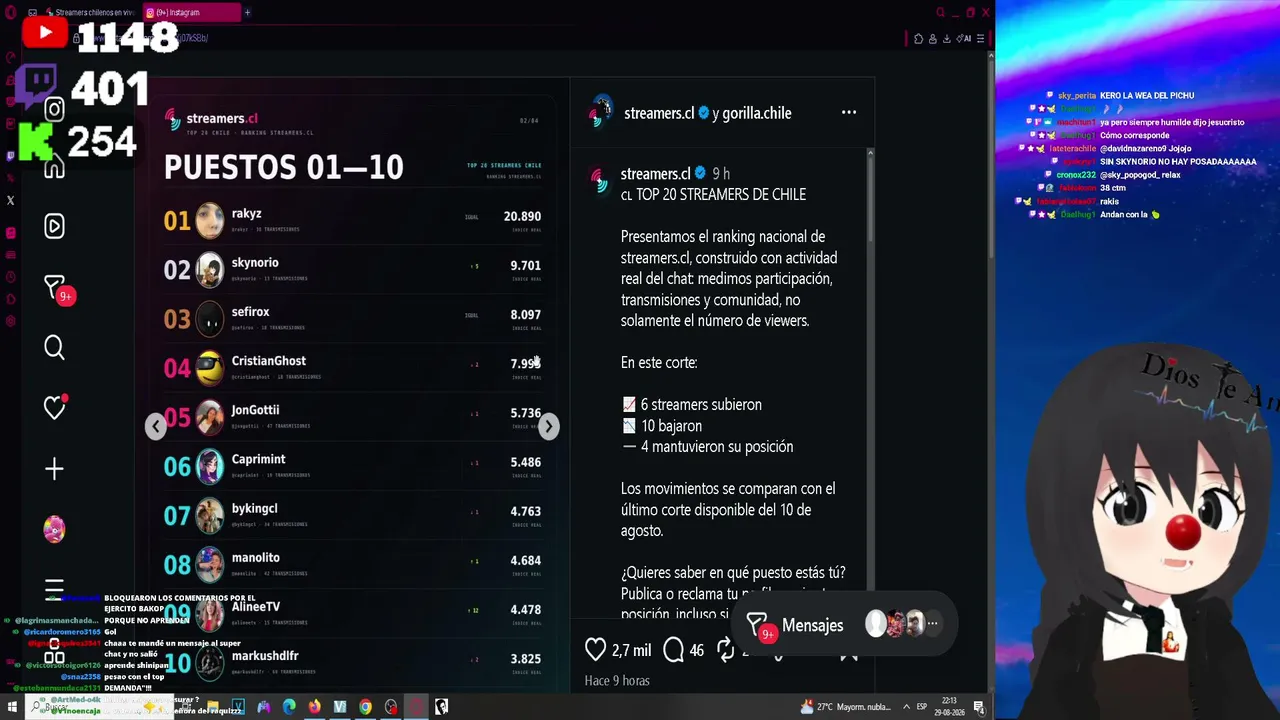Click Caprimint in the ranking image
Viewport: 1280px width, 720px height.
click(258, 459)
